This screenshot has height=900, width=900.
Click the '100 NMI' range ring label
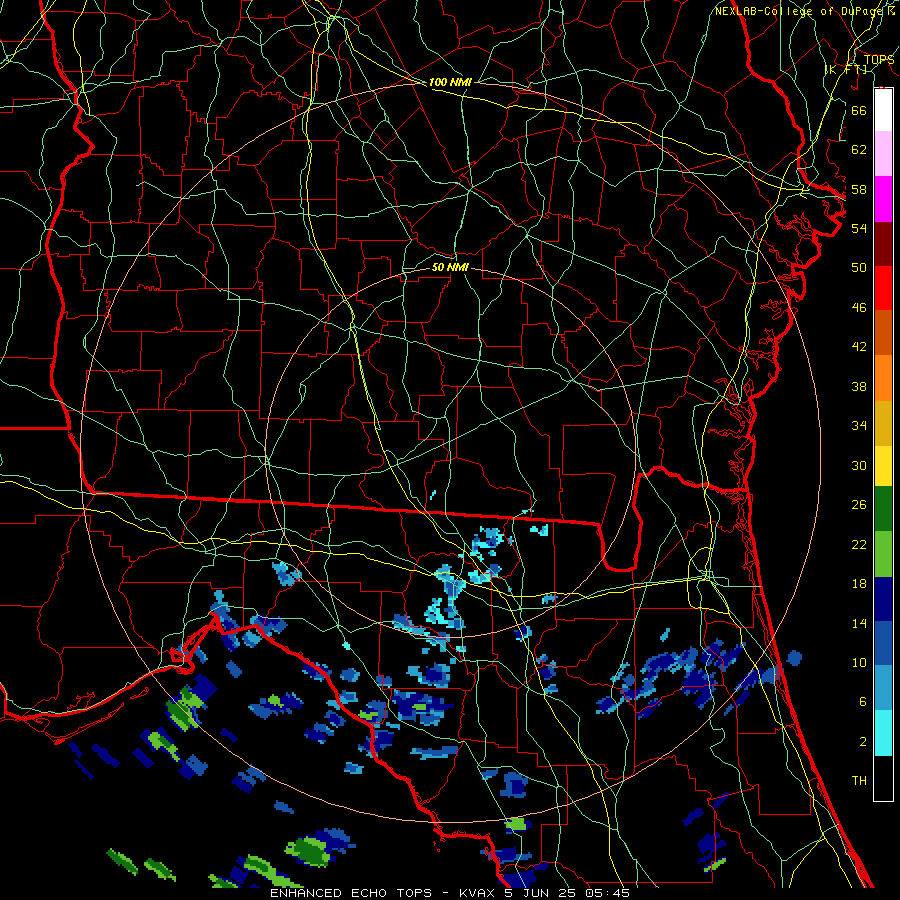(x=450, y=82)
